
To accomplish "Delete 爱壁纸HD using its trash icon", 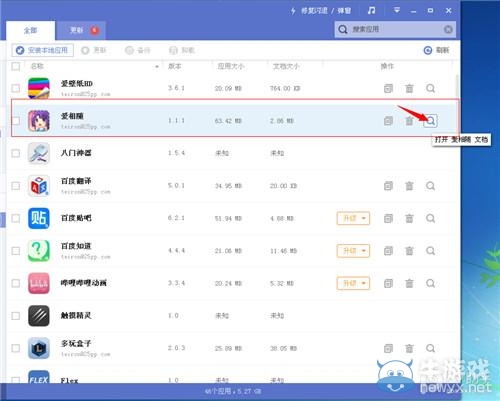I will [409, 88].
